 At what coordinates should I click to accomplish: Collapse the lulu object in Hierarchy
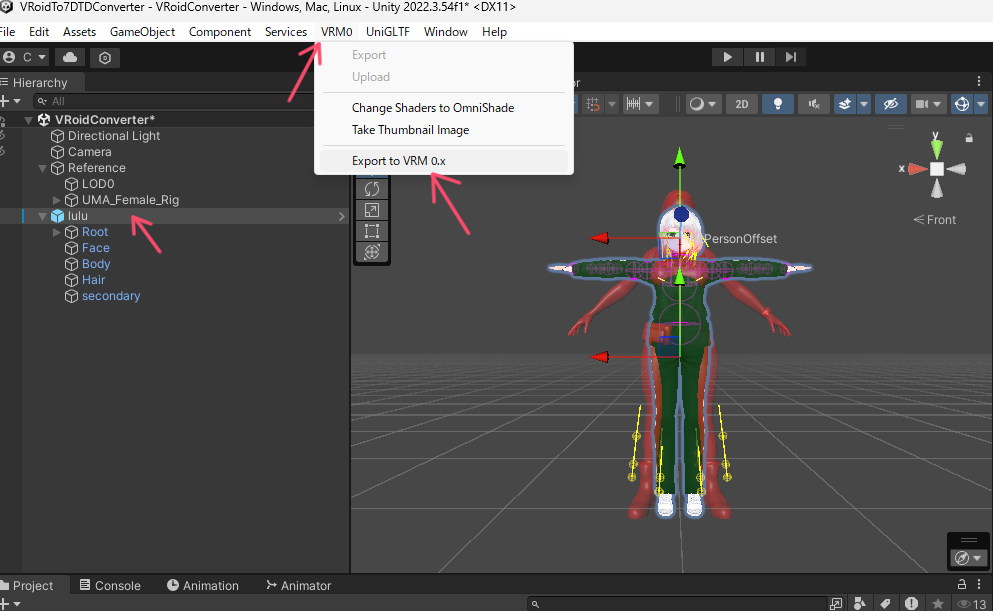pyautogui.click(x=41, y=216)
